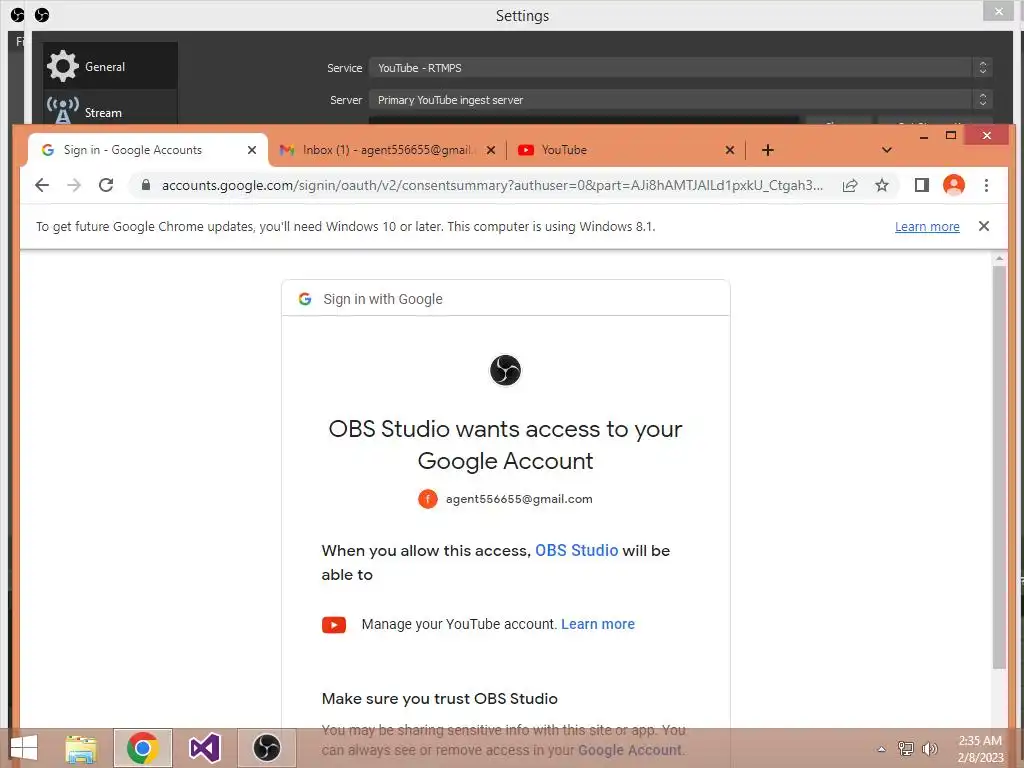Click the taskbar clock showing 2:35 AM
1024x768 pixels.
980,749
